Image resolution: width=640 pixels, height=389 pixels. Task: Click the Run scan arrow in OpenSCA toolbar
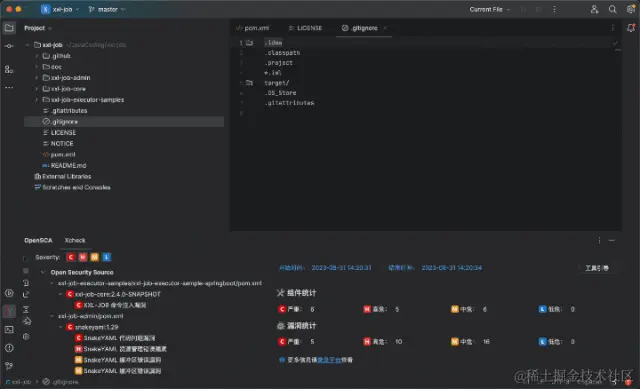[25, 258]
